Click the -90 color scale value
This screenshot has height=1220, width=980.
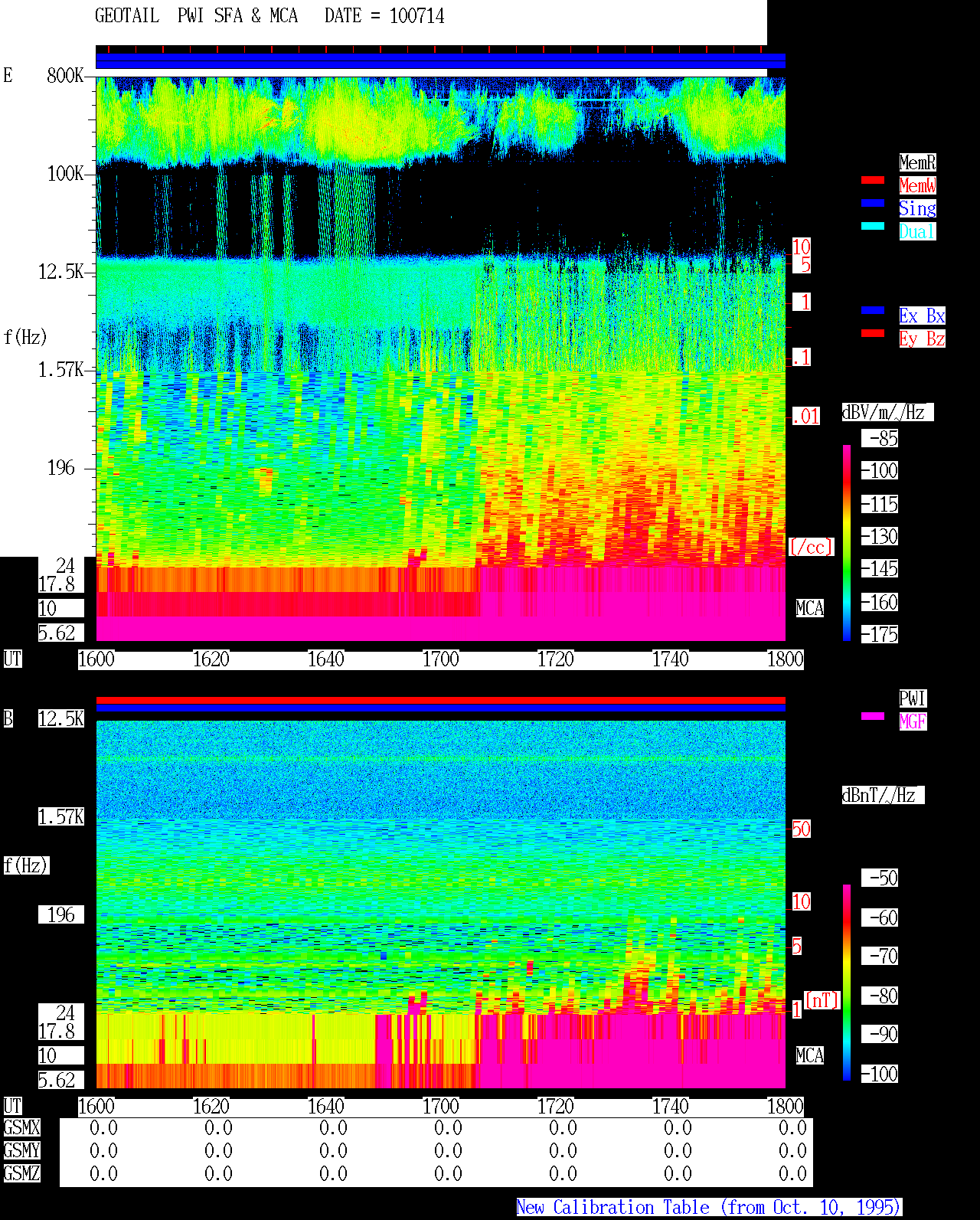pos(880,1035)
